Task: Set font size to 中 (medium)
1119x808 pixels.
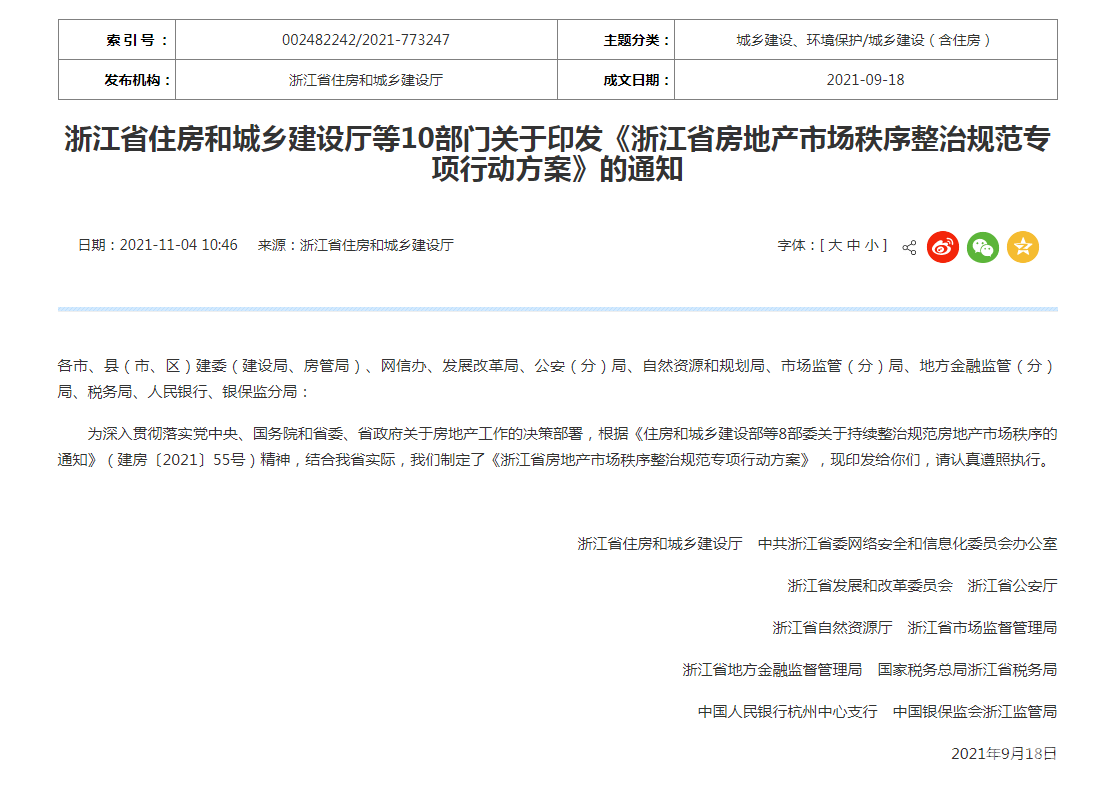Action: tap(853, 245)
